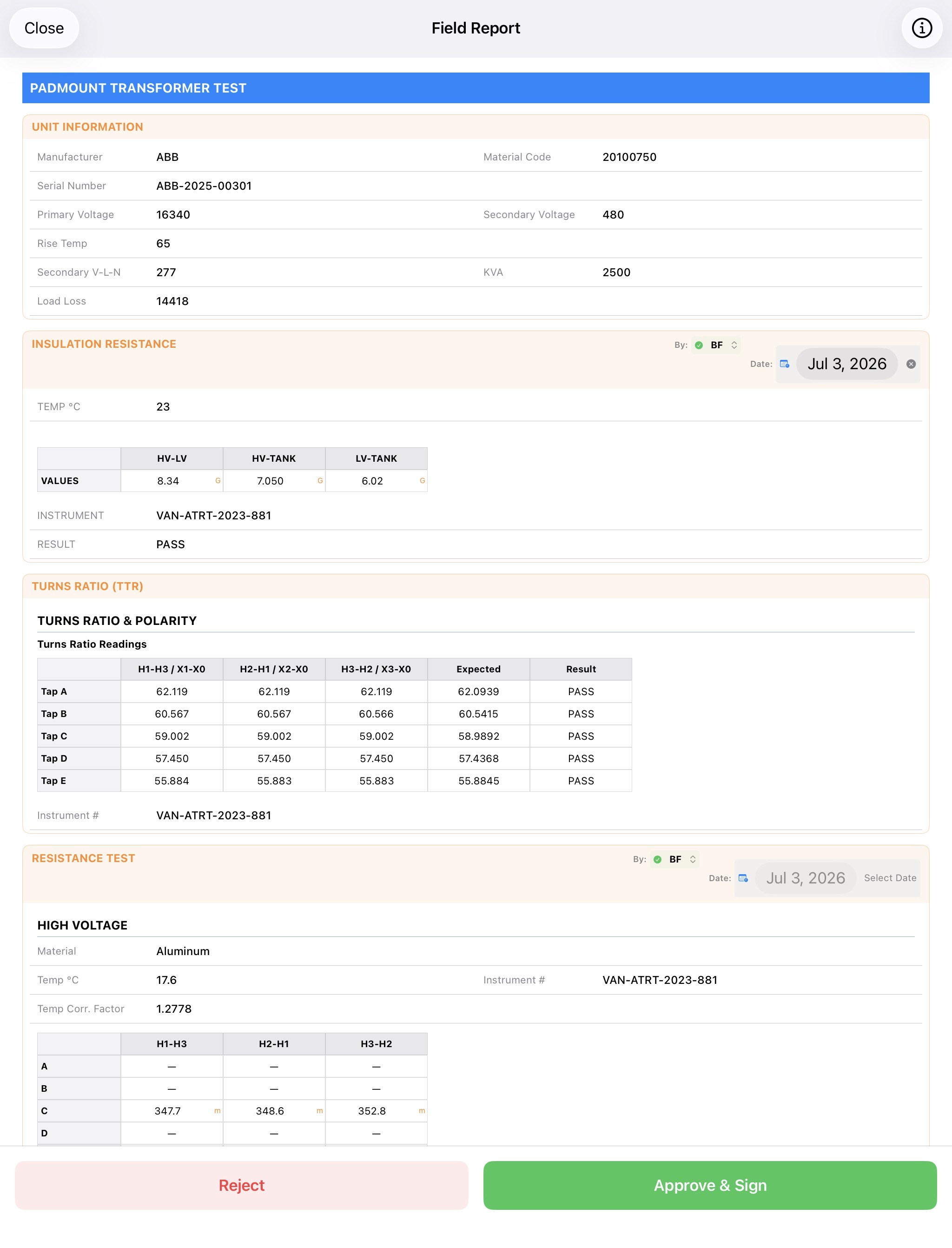Select Tap A Expected value 62.0939

click(x=479, y=691)
